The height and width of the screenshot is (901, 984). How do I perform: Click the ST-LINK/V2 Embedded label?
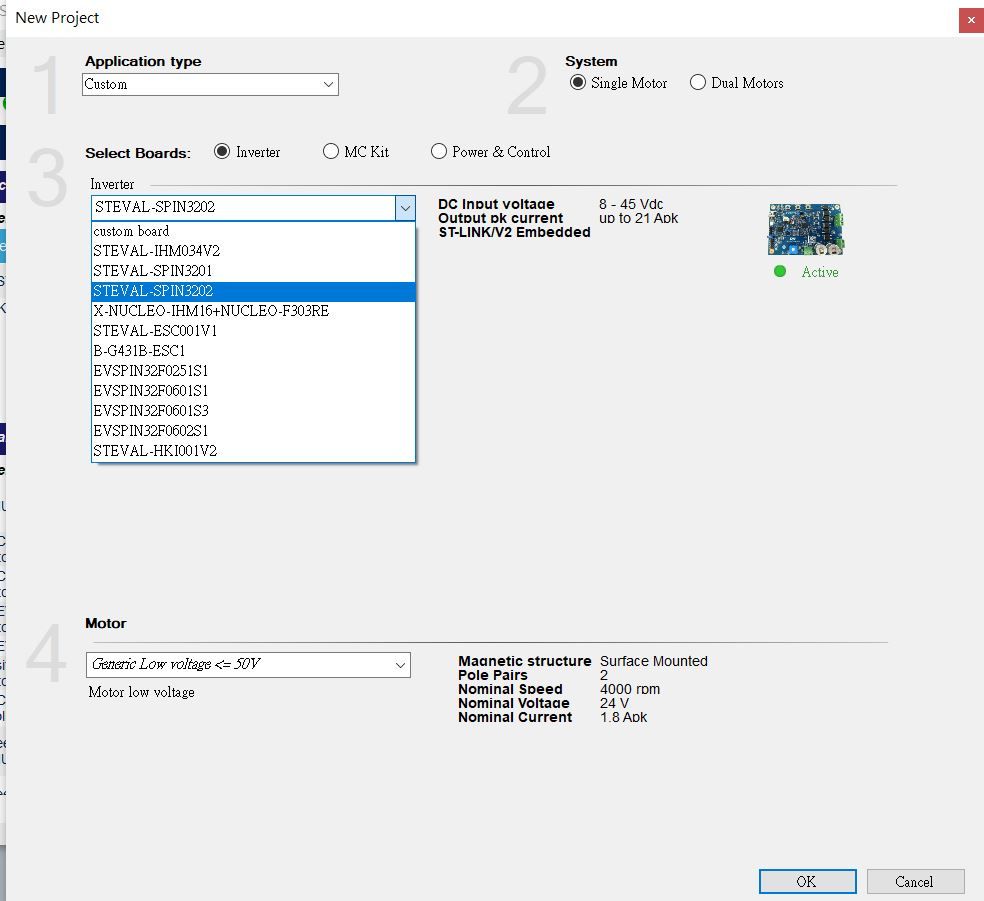pyautogui.click(x=515, y=232)
